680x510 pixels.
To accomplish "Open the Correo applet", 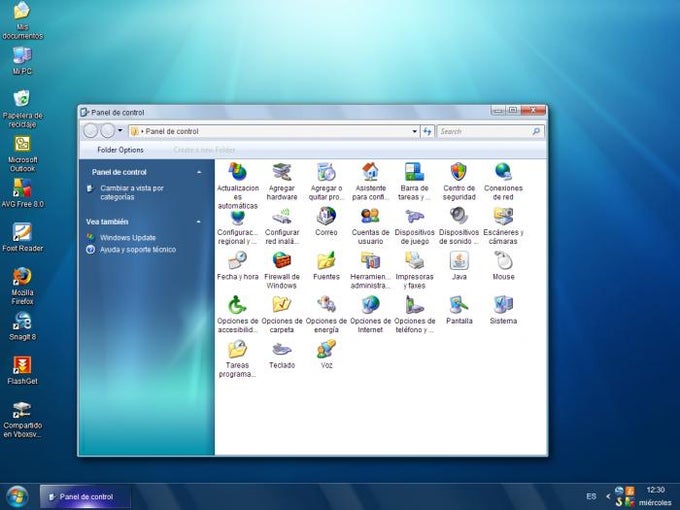I will coord(326,216).
